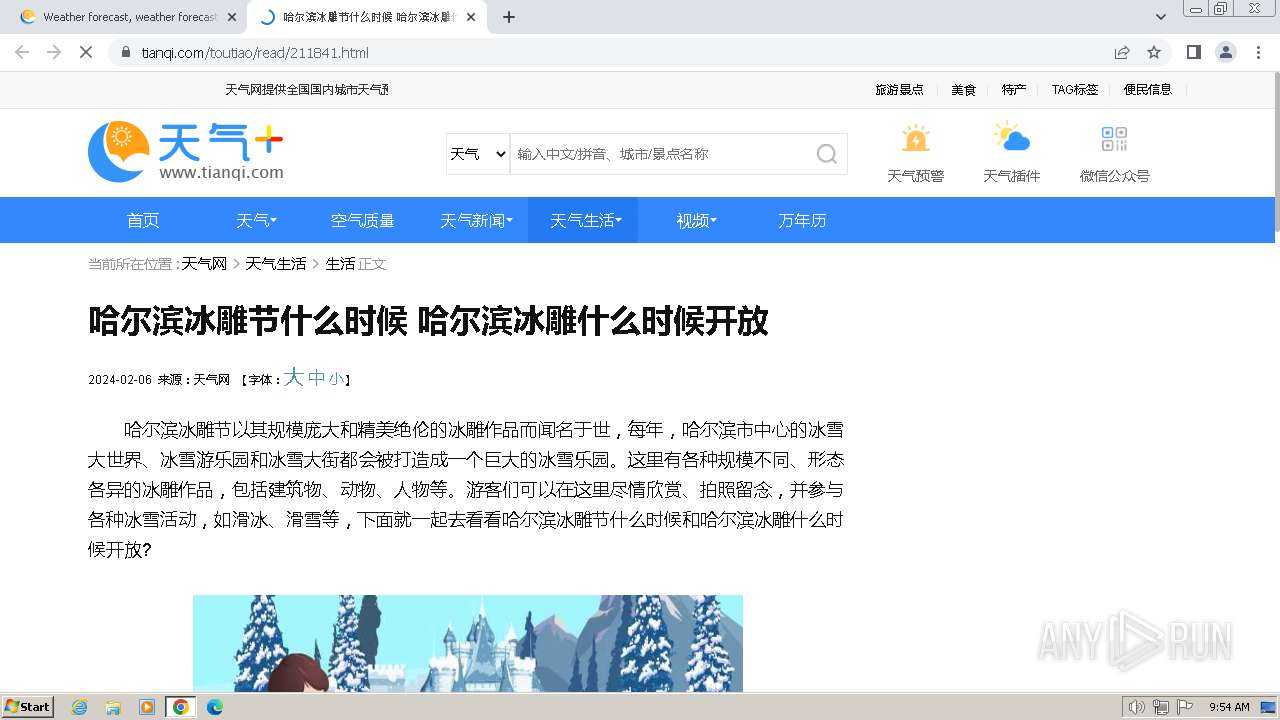Open the 天气 search type dropdown

pyautogui.click(x=478, y=154)
